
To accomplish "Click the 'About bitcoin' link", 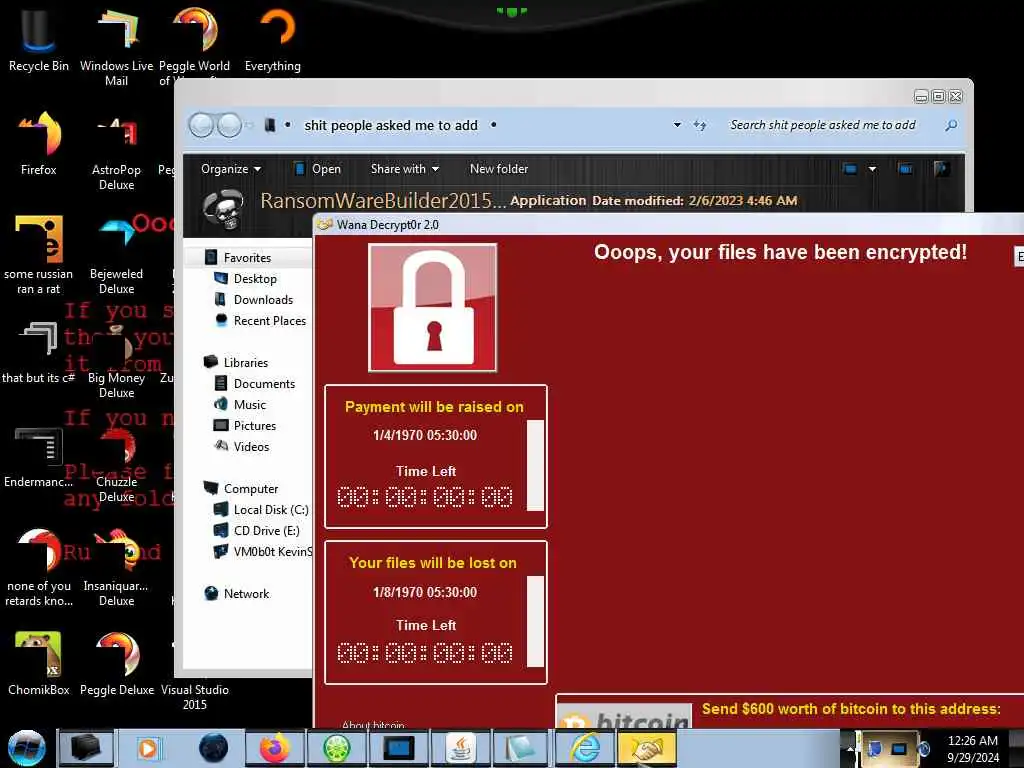I will (x=373, y=724).
